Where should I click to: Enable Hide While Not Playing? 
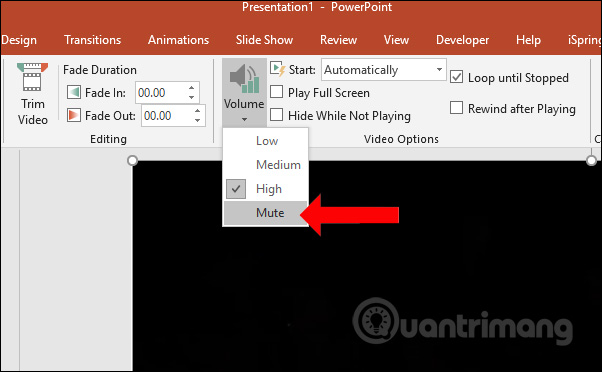click(277, 115)
